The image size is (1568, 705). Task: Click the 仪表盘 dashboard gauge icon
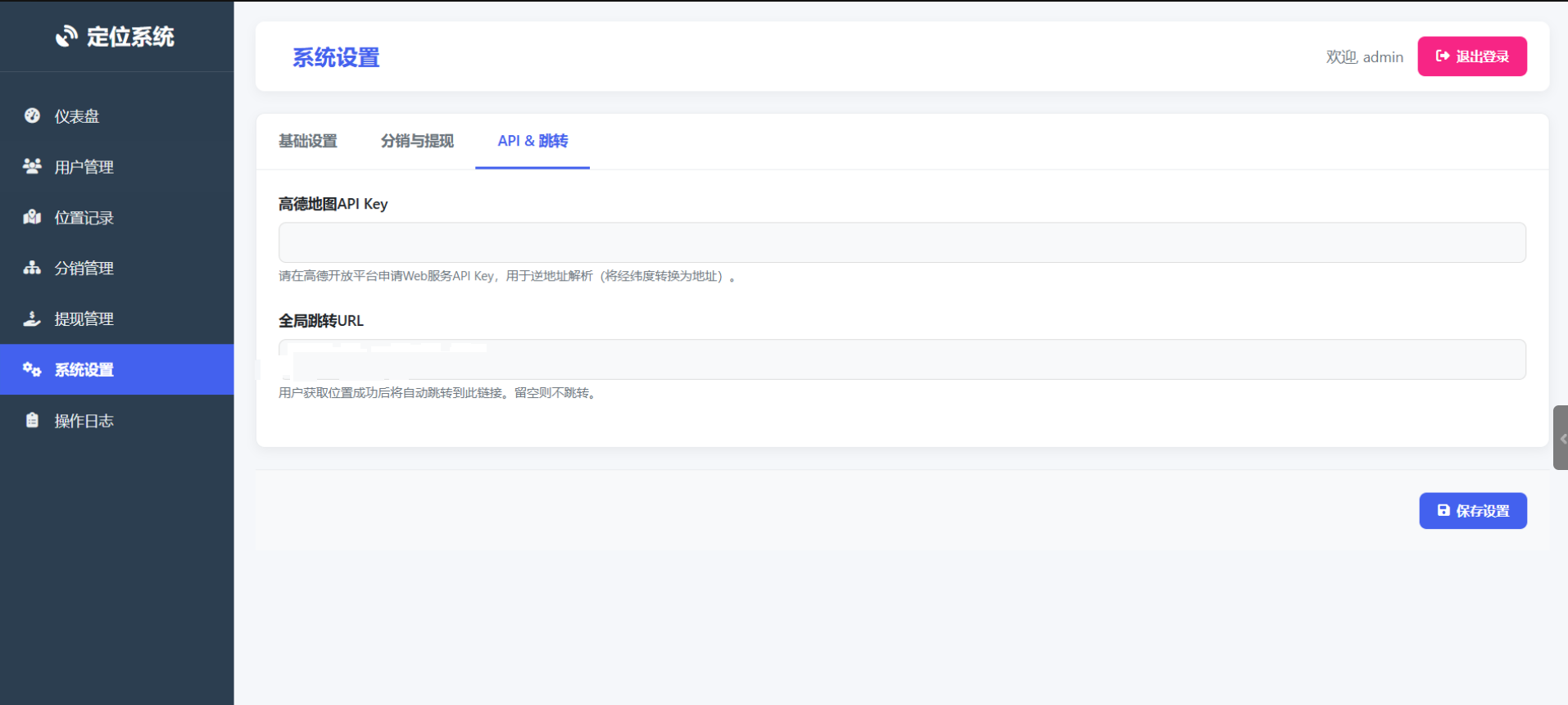pos(32,115)
